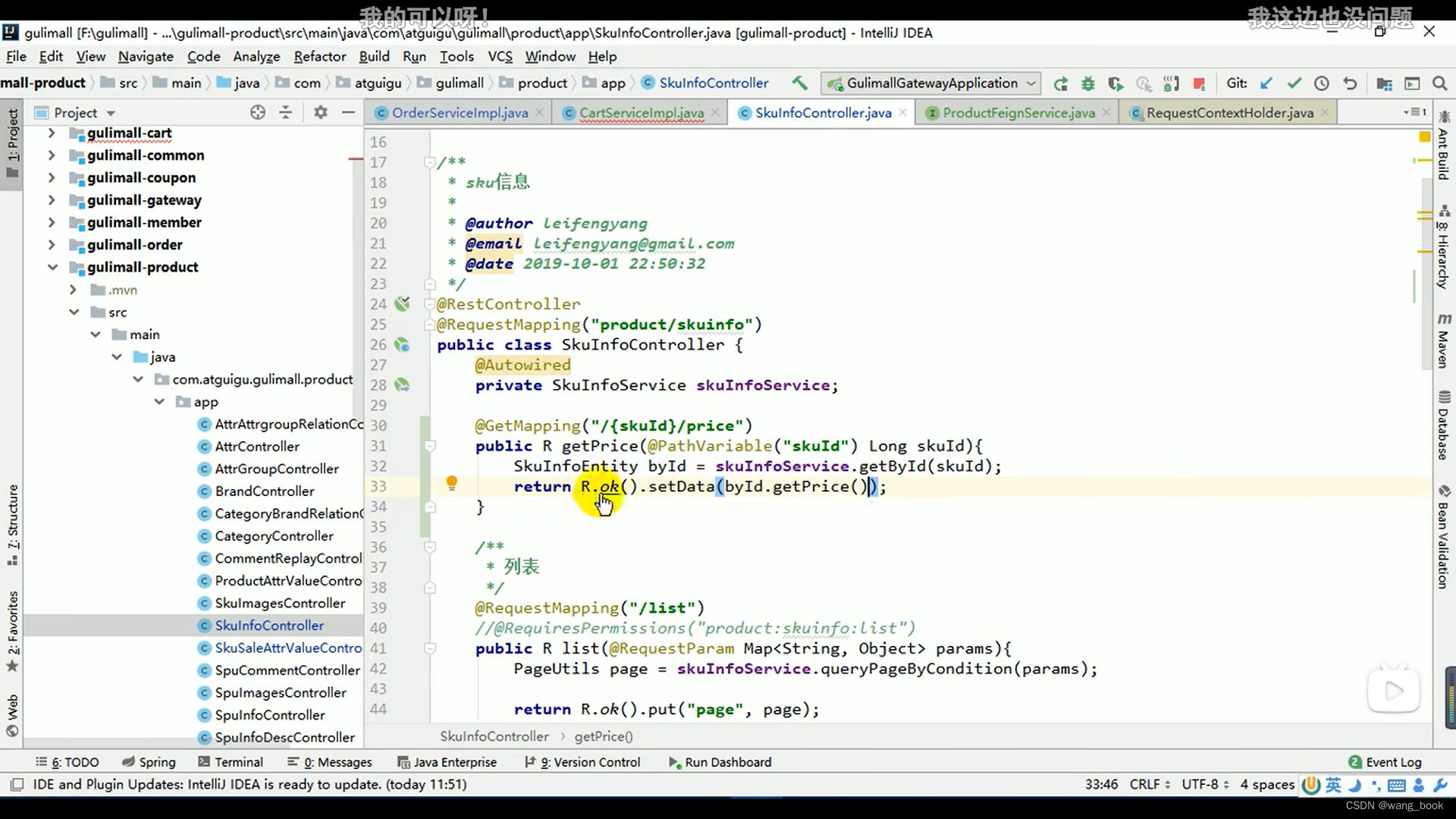This screenshot has width=1456, height=819.
Task: Click the CRLF line separator selector
Action: pos(1149,784)
